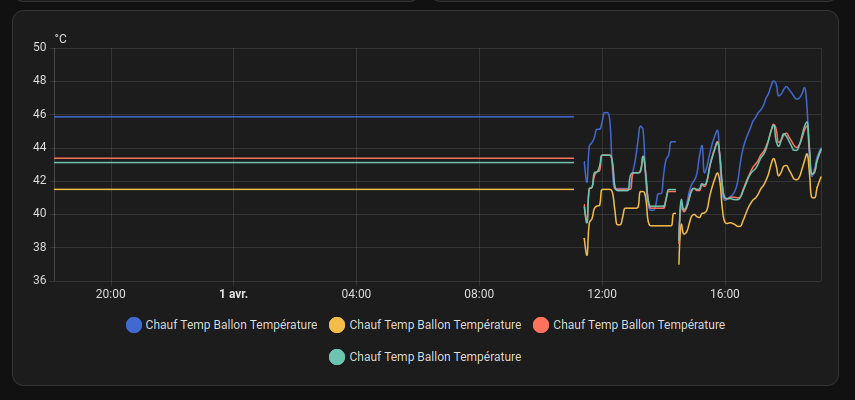
Task: Toggle the red legend circle series
Action: click(541, 325)
